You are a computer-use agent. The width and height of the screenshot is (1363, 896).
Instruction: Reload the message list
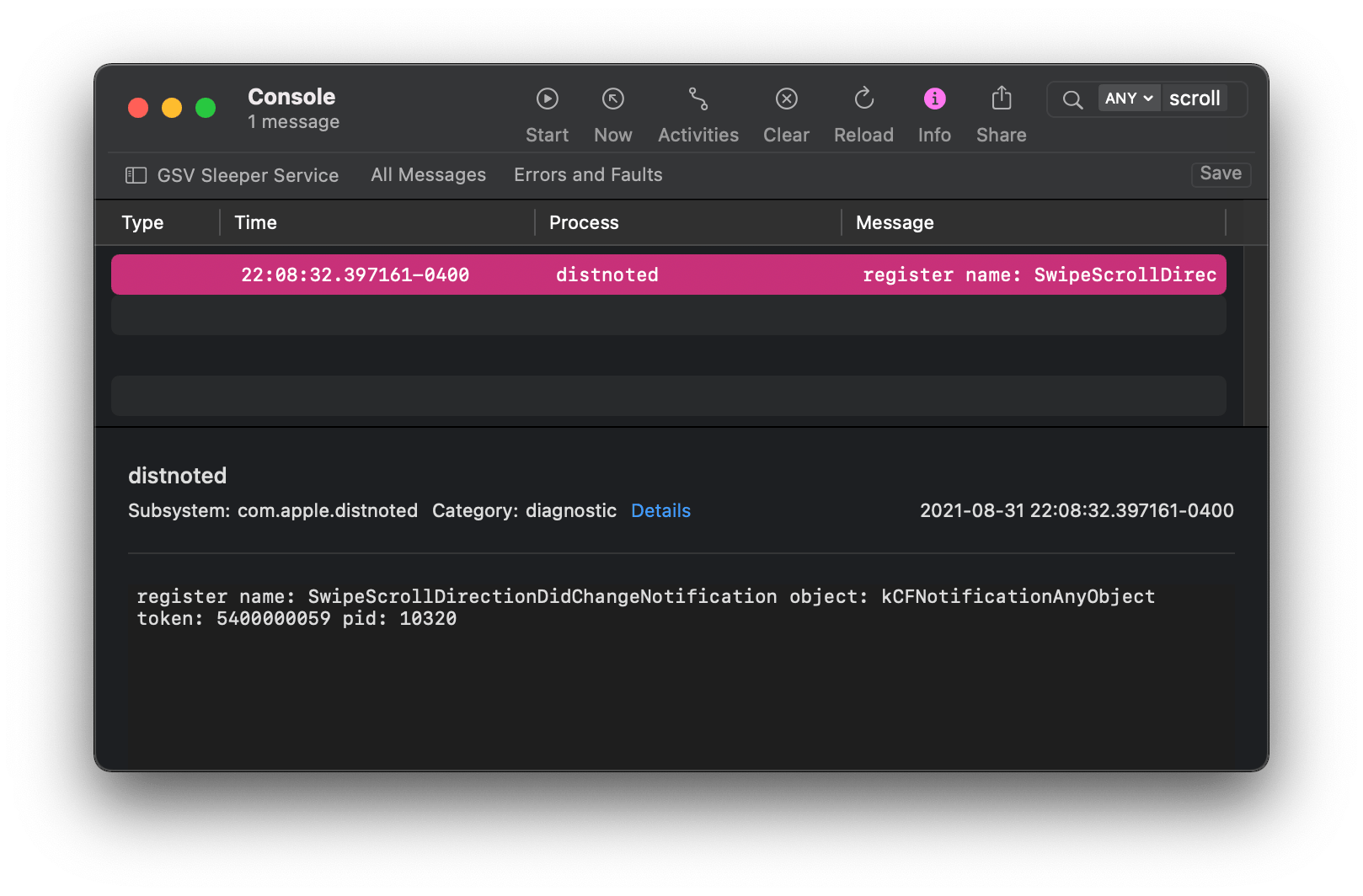[x=863, y=99]
